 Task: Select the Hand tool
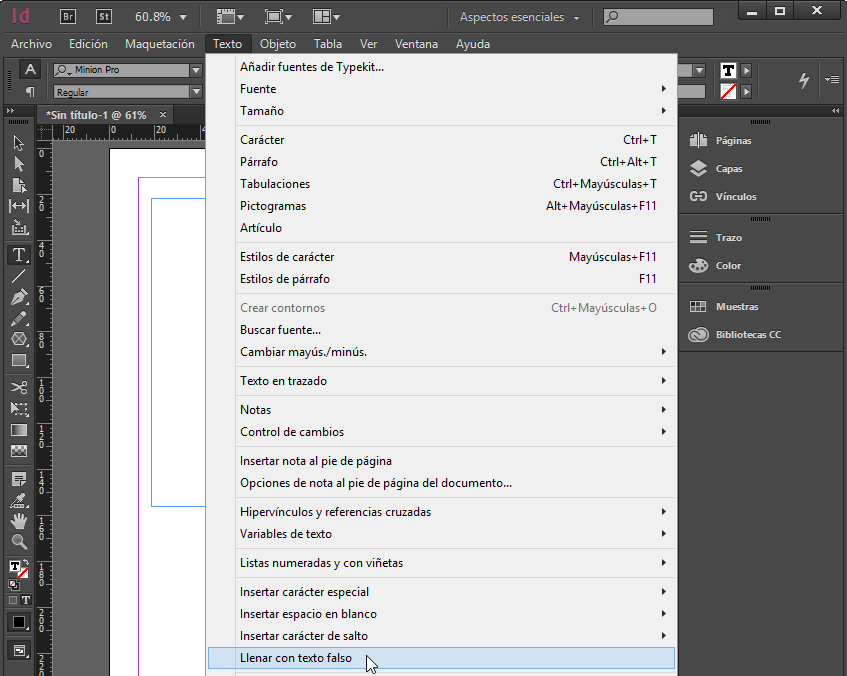(17, 521)
